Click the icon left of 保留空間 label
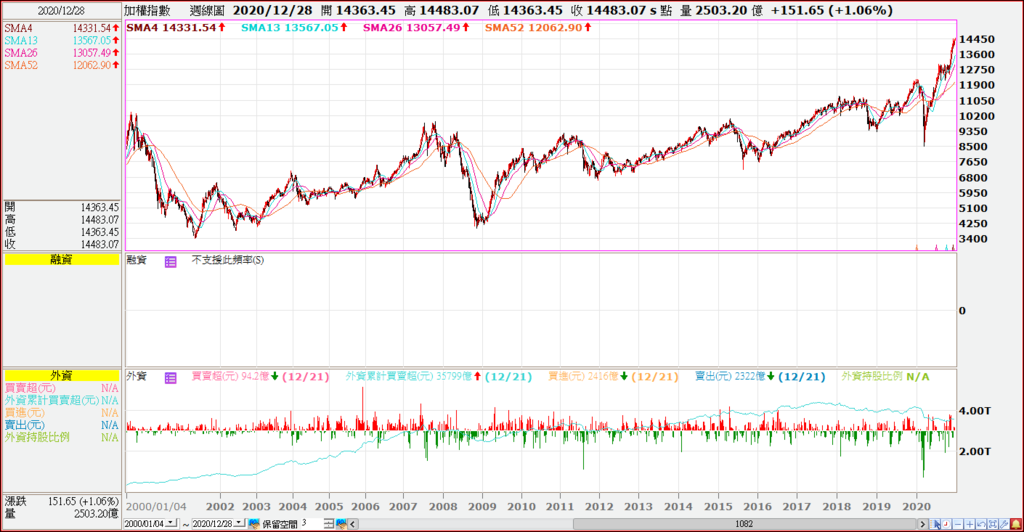The width and height of the screenshot is (1024, 532). [x=254, y=524]
